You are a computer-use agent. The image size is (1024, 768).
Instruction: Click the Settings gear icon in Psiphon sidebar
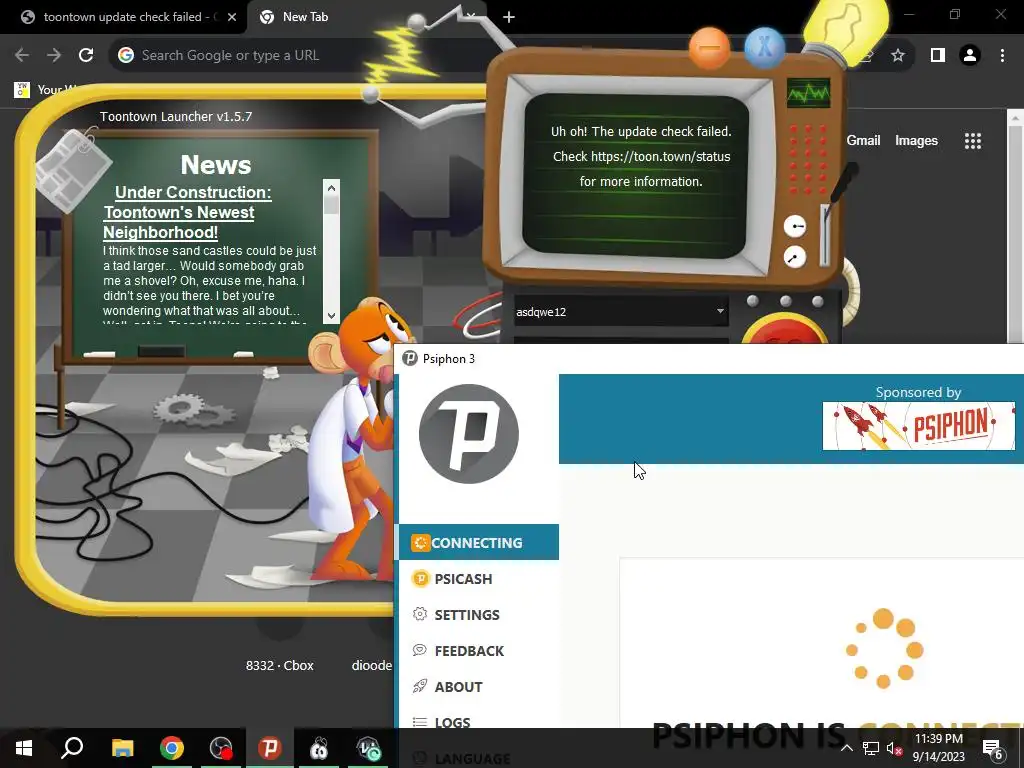tap(420, 614)
